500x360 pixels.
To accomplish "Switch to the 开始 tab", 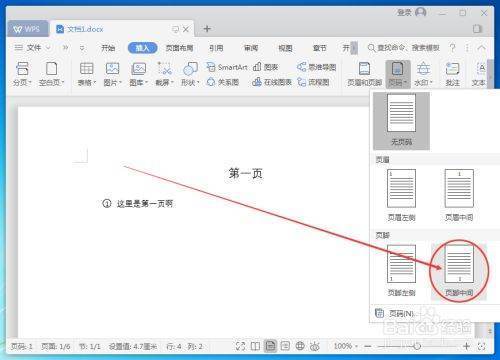I will point(108,48).
